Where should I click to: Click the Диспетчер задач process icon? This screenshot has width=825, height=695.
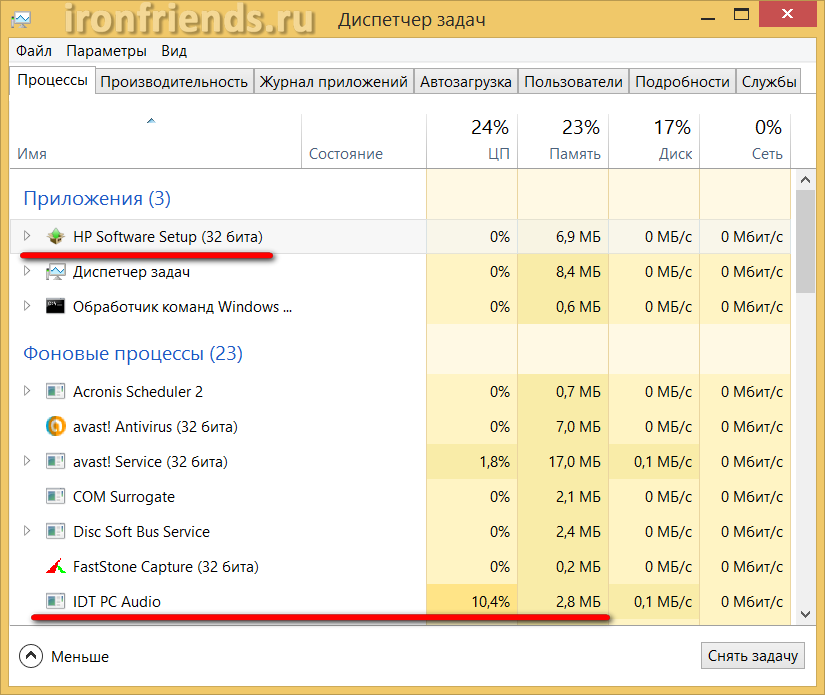point(56,272)
